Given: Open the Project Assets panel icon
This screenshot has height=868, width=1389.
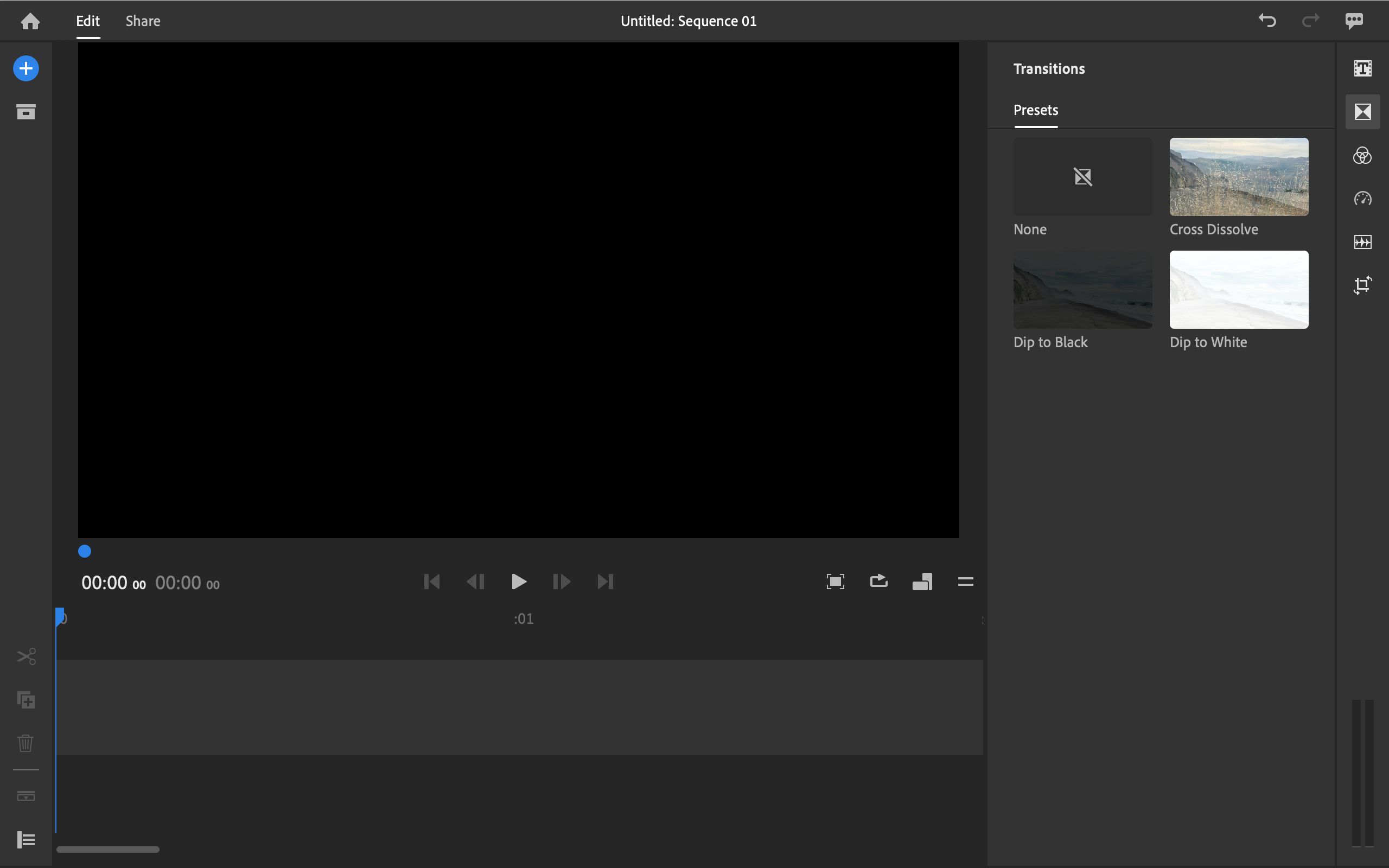Looking at the screenshot, I should 26,111.
